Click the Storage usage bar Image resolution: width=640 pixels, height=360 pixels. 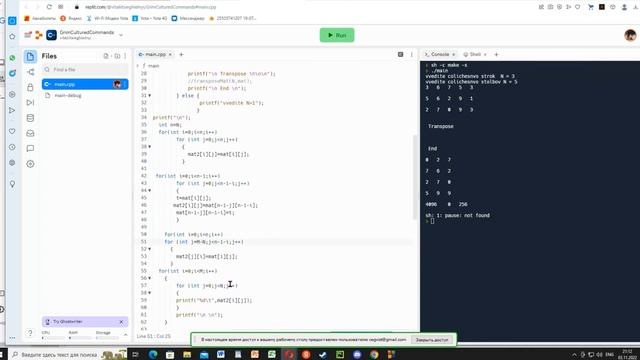pyautogui.click(x=107, y=338)
